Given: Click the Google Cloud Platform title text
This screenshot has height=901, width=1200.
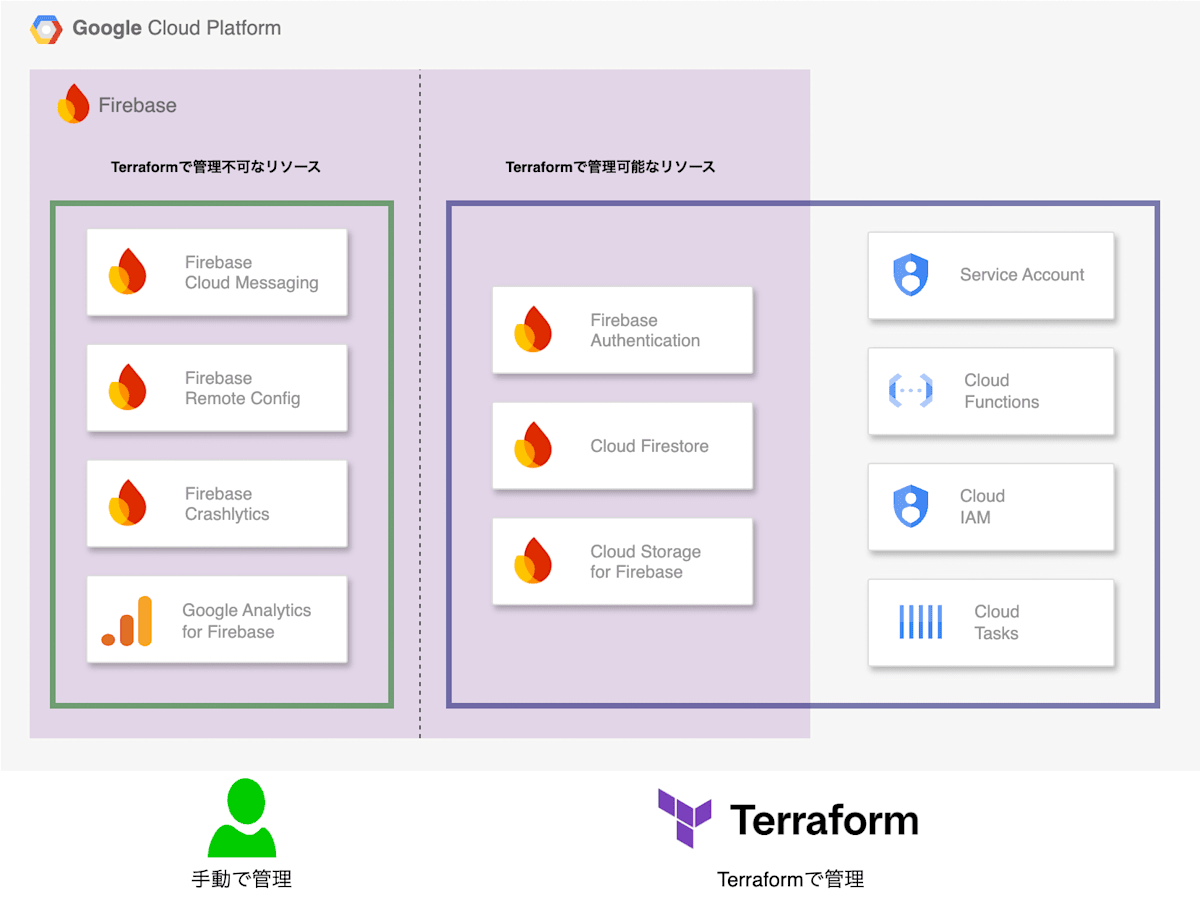Looking at the screenshot, I should (177, 29).
